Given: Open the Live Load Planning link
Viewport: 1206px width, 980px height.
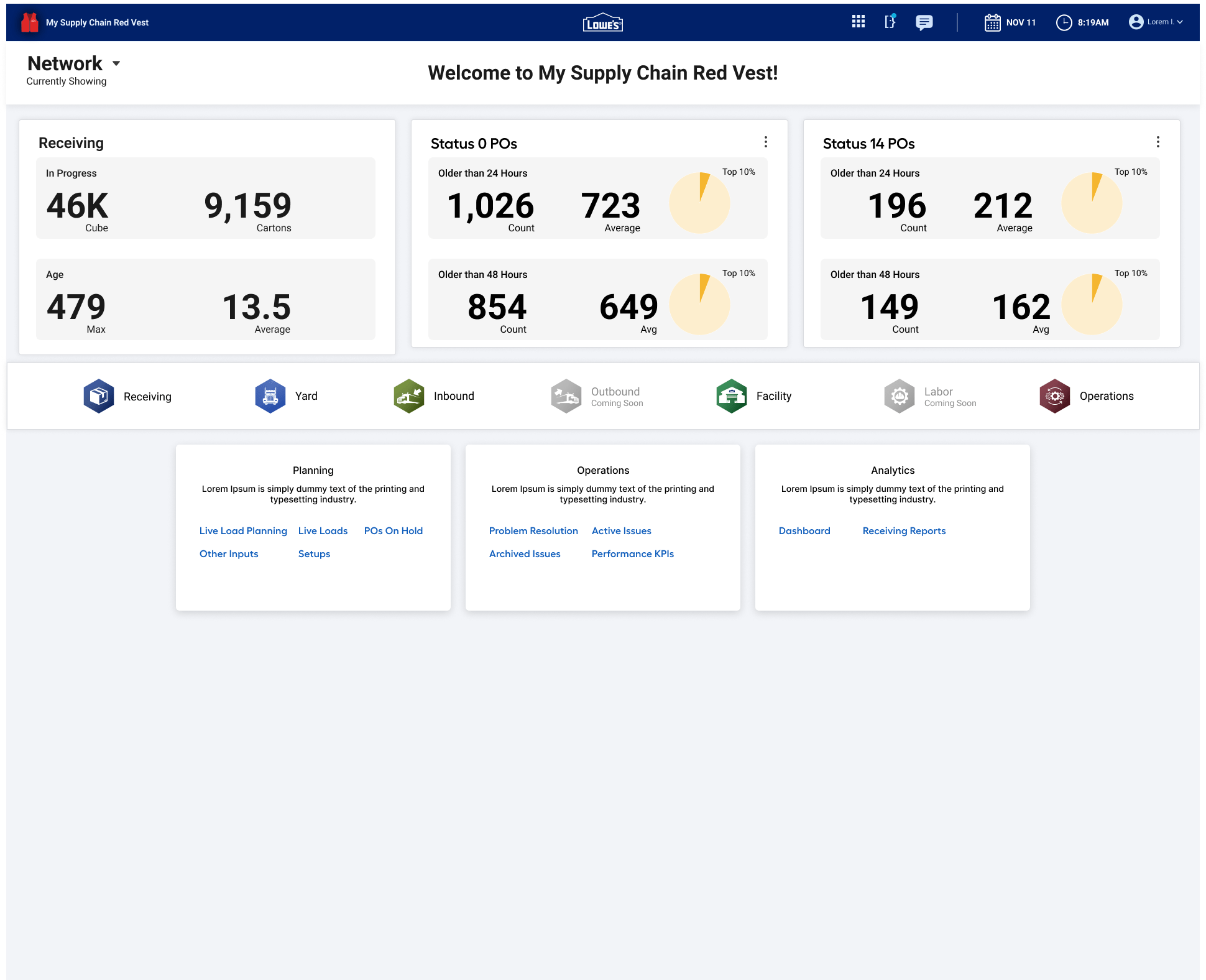Looking at the screenshot, I should point(243,530).
